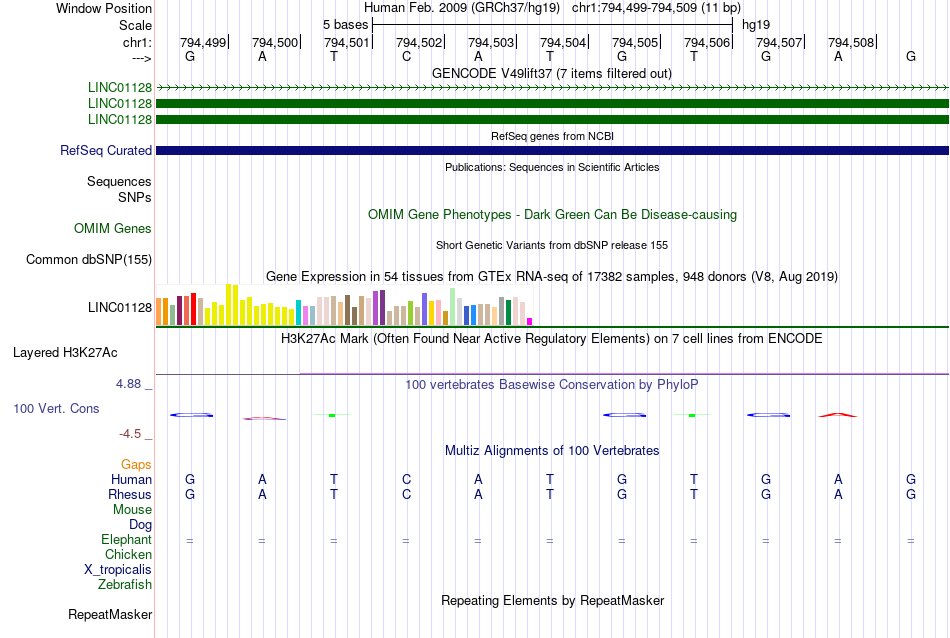950x638 pixels.
Task: Open the H3K27Ac Mark ENCODE track title
Action: (552, 338)
